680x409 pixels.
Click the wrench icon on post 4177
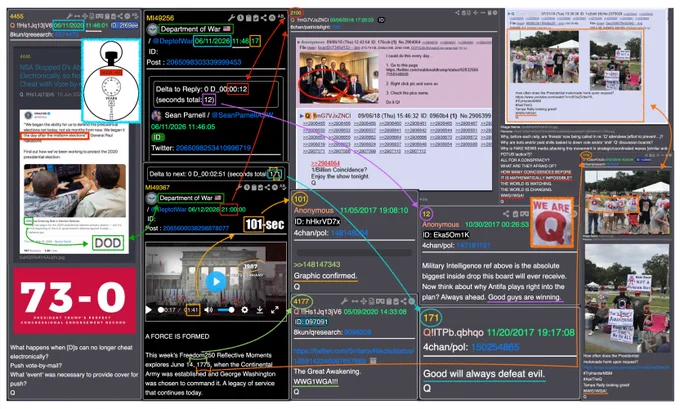(345, 301)
